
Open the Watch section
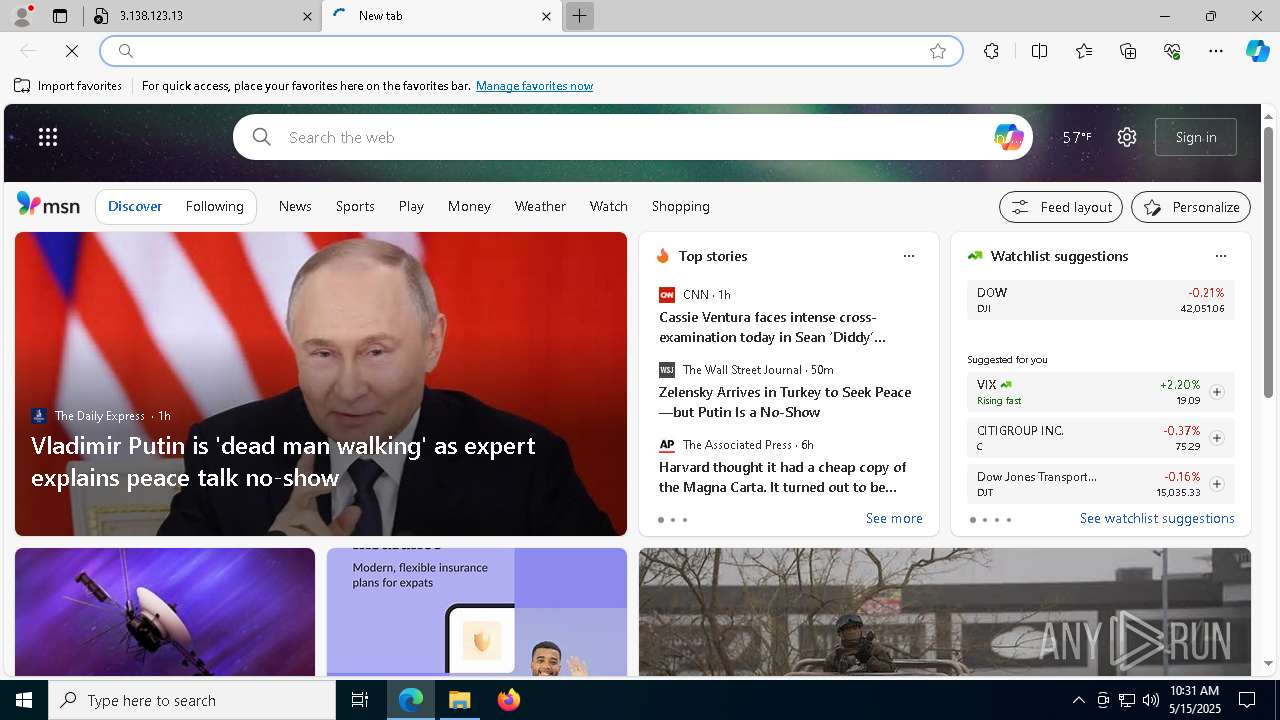coord(609,206)
